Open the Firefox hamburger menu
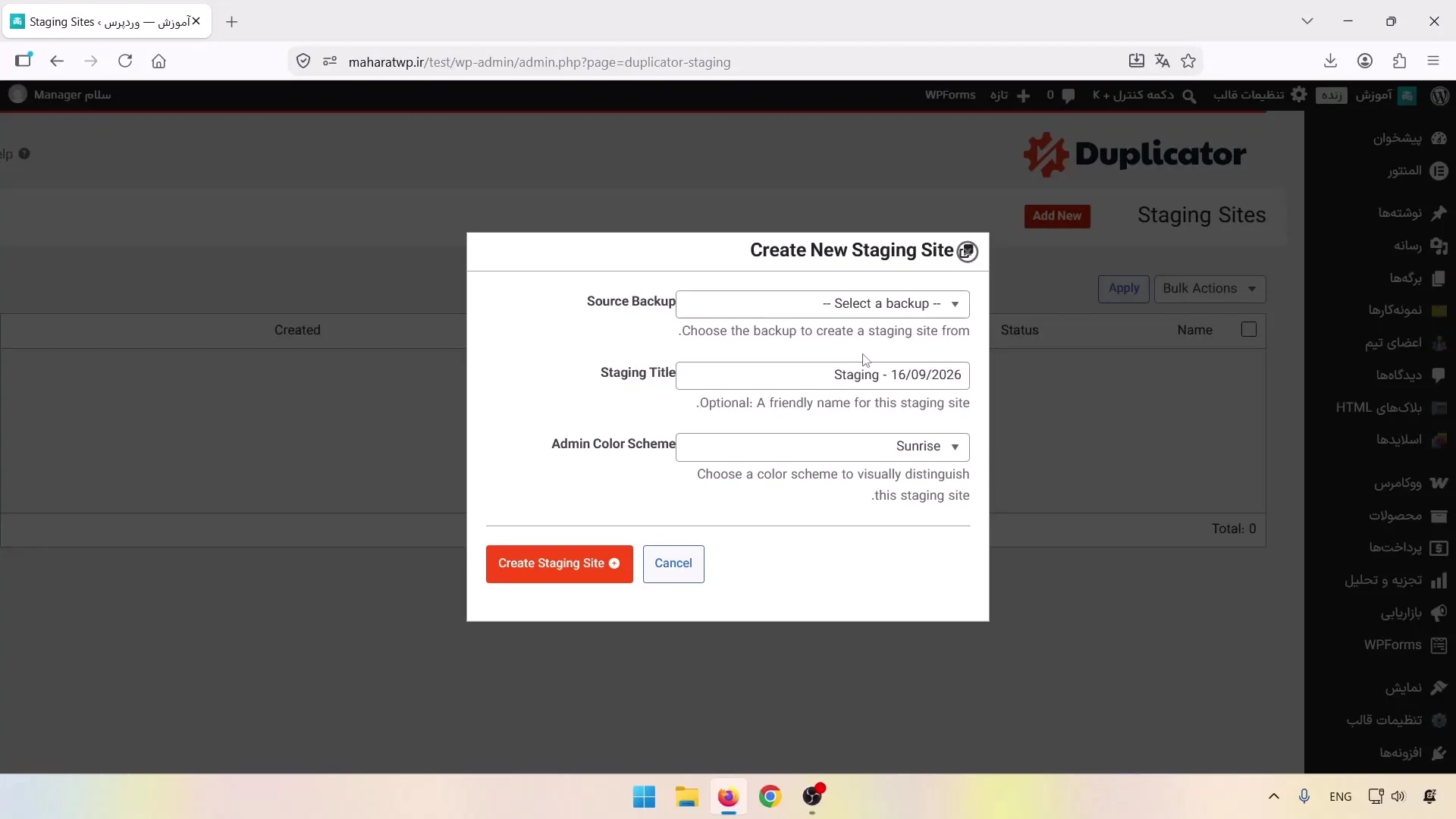The image size is (1456, 819). pyautogui.click(x=1433, y=61)
